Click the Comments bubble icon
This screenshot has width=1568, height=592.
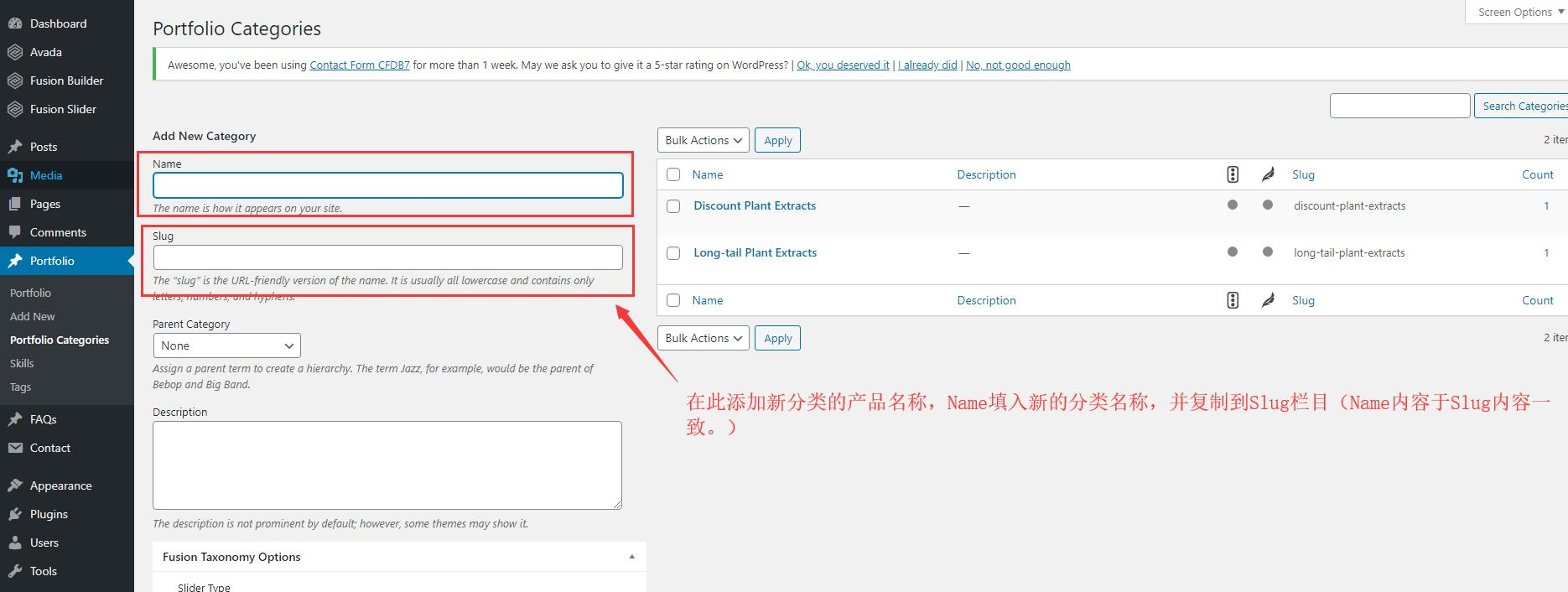click(x=15, y=232)
